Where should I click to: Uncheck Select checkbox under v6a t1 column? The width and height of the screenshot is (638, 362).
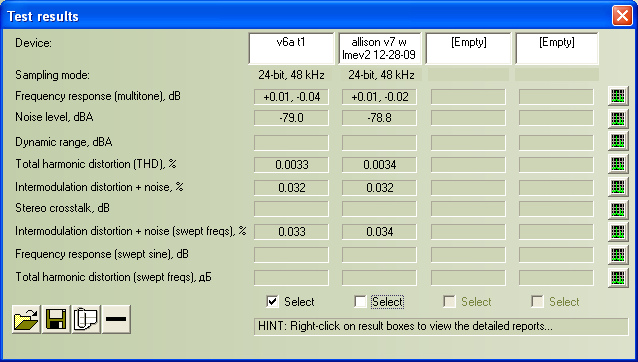(272, 301)
